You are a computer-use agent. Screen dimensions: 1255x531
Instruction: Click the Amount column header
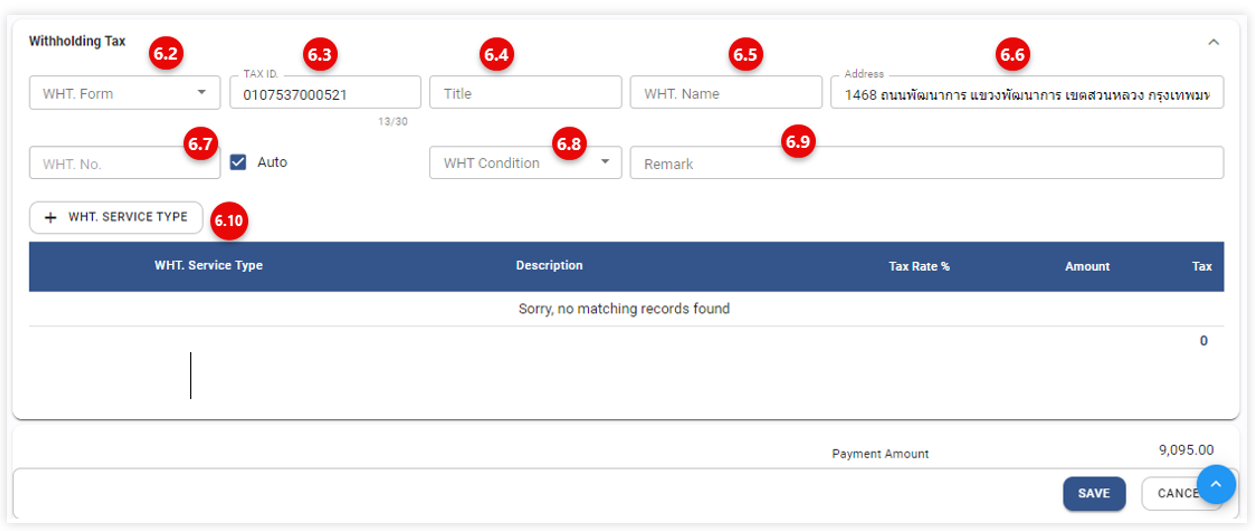click(x=1087, y=267)
